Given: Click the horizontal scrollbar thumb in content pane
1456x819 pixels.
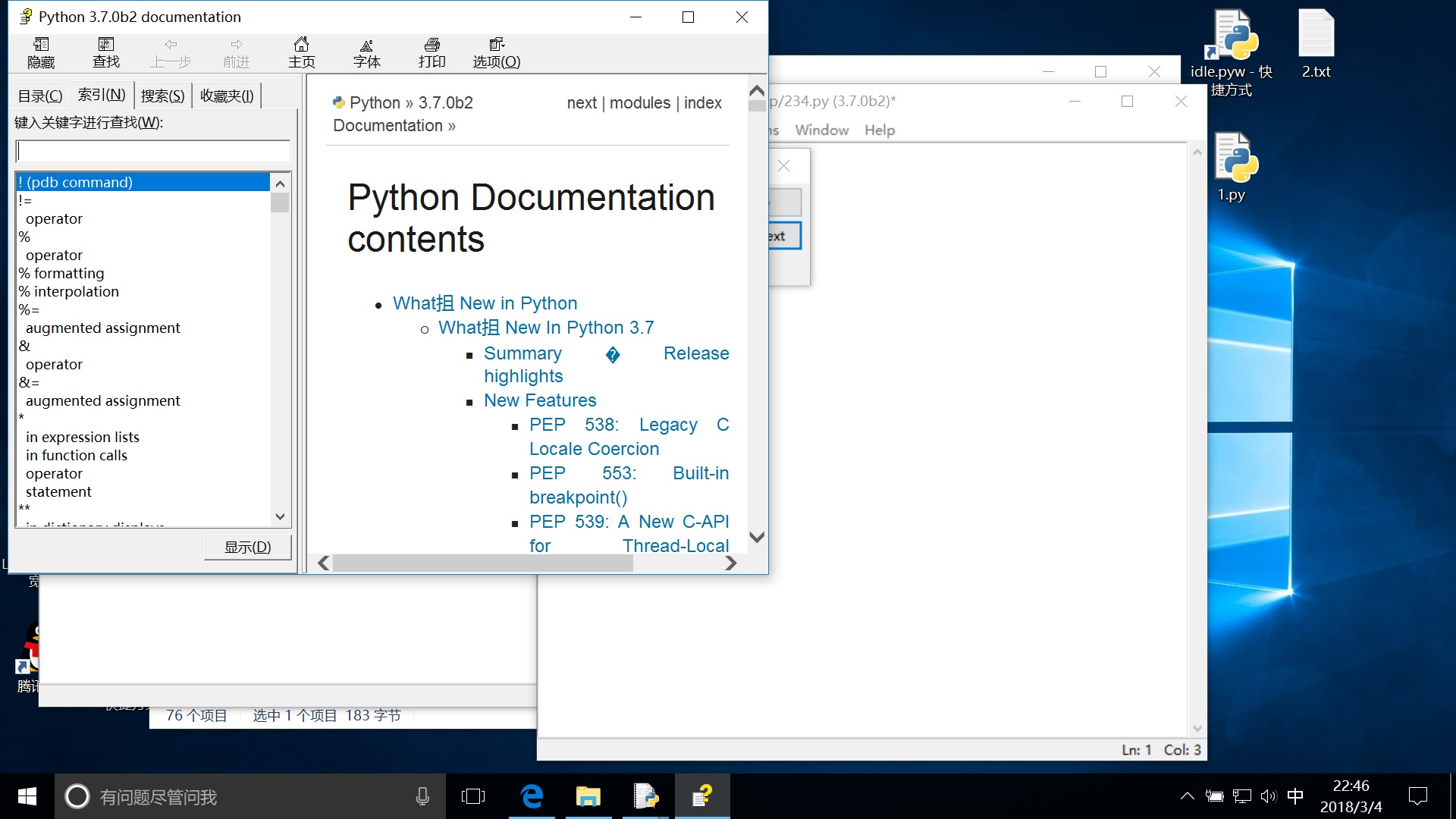Looking at the screenshot, I should tap(483, 563).
